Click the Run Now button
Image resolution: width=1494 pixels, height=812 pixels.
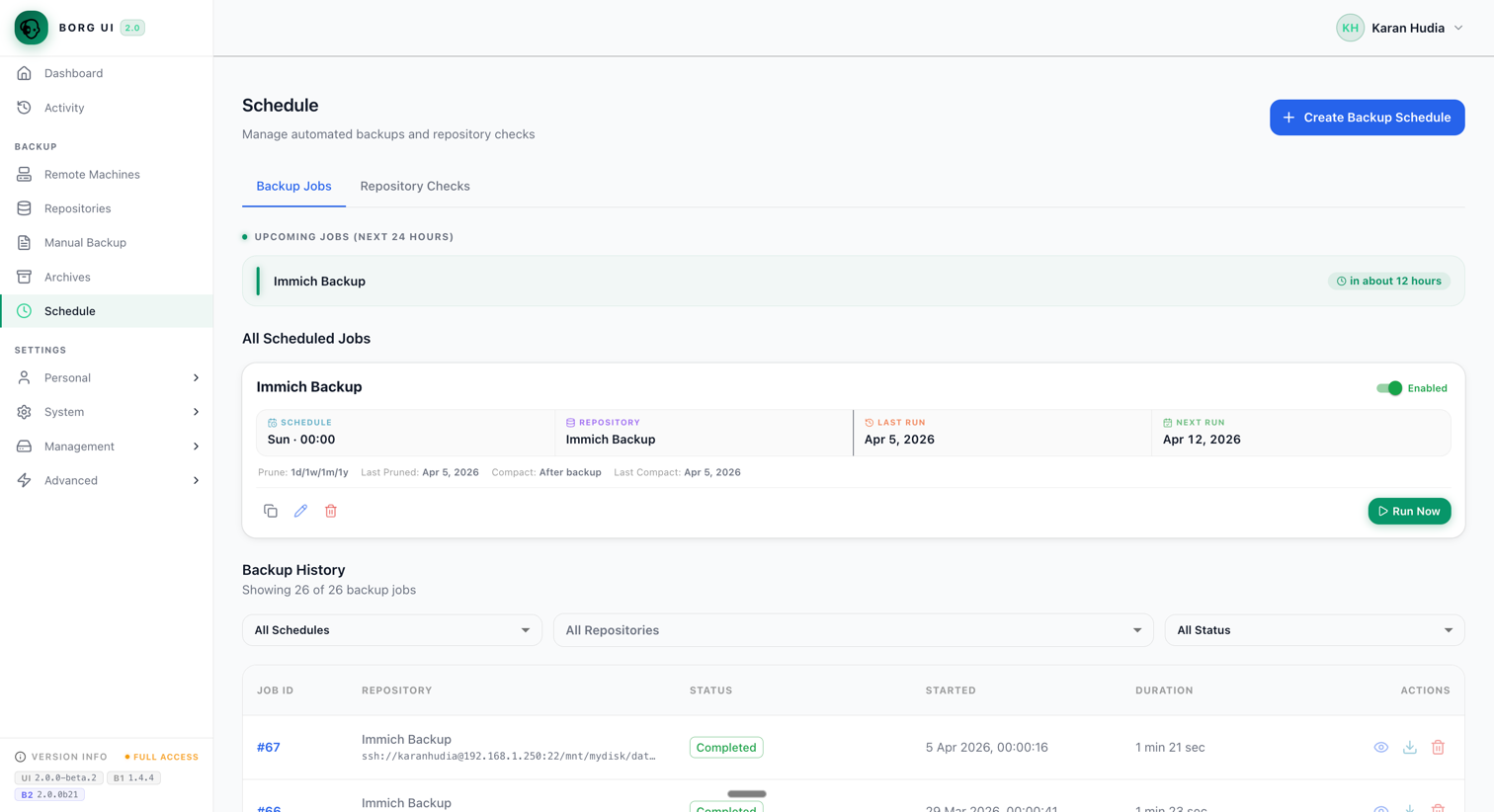click(1409, 511)
